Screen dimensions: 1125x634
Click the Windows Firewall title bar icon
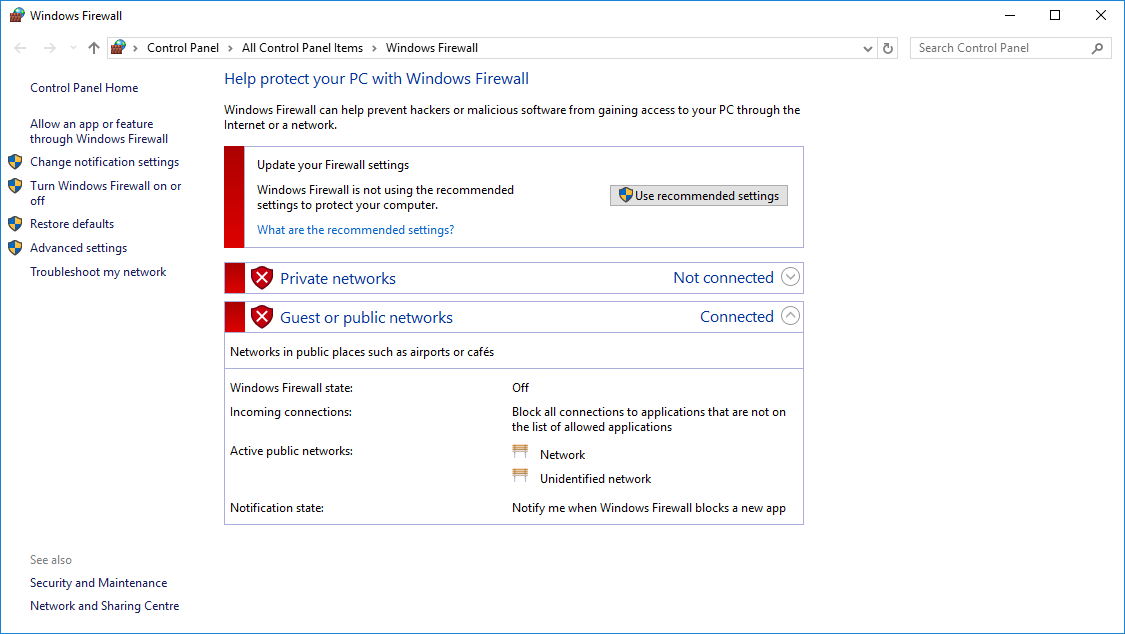17,15
